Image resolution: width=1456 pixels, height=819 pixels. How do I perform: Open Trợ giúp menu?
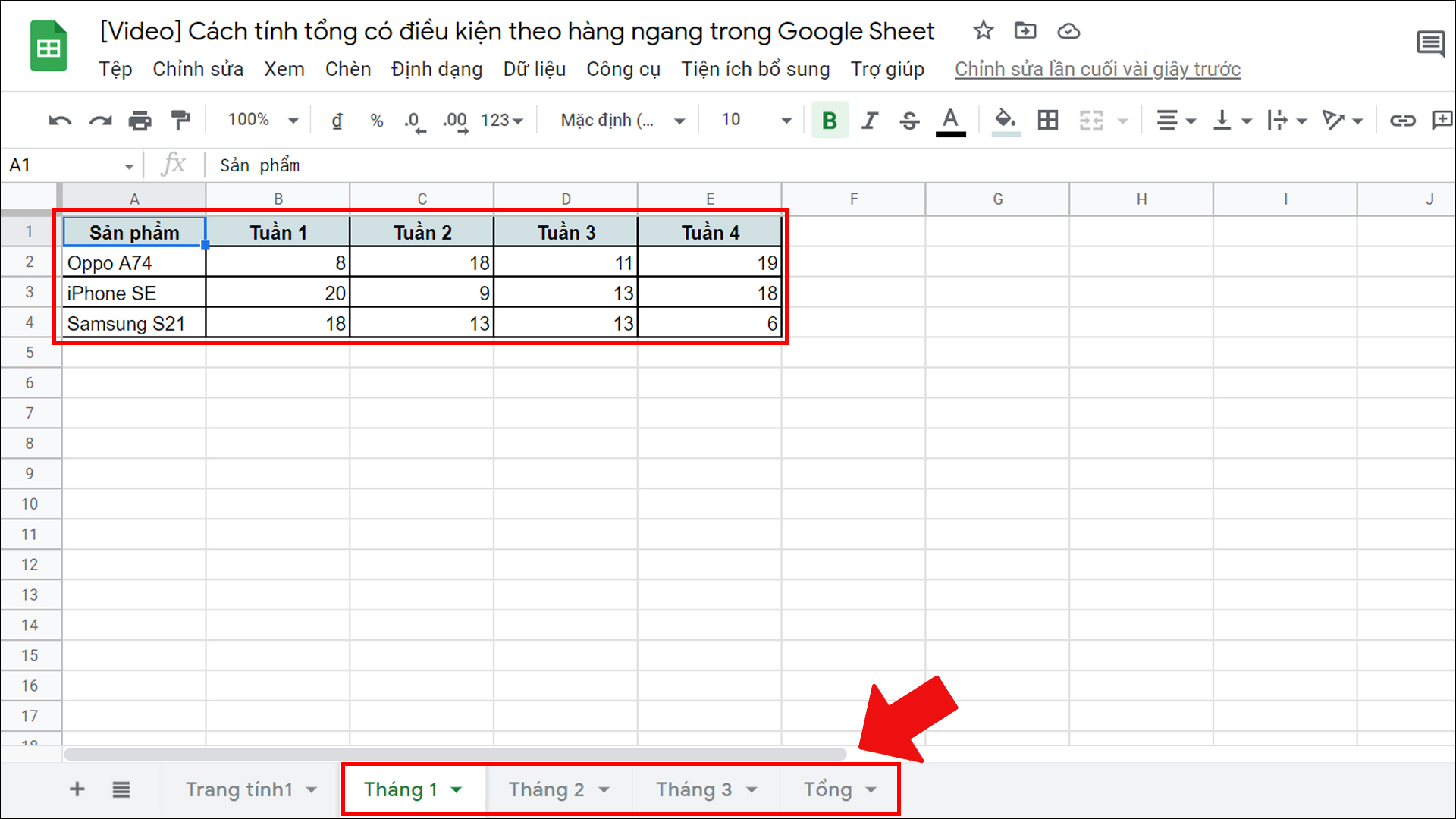(887, 69)
